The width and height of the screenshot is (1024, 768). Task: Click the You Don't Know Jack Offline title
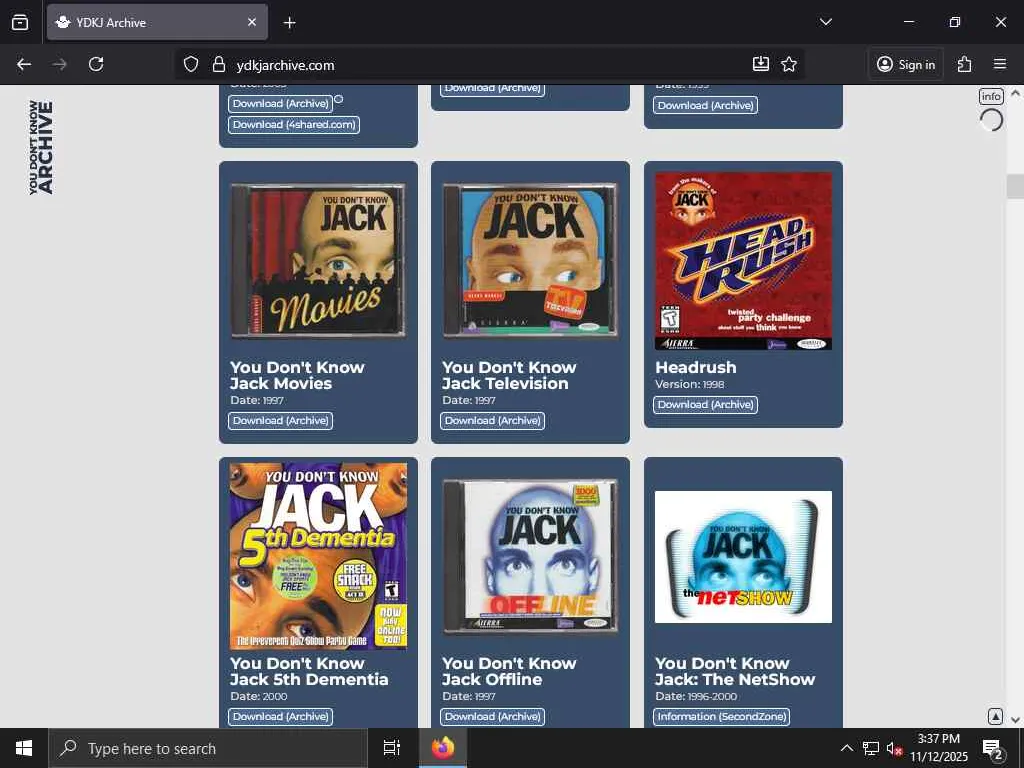[x=509, y=671]
